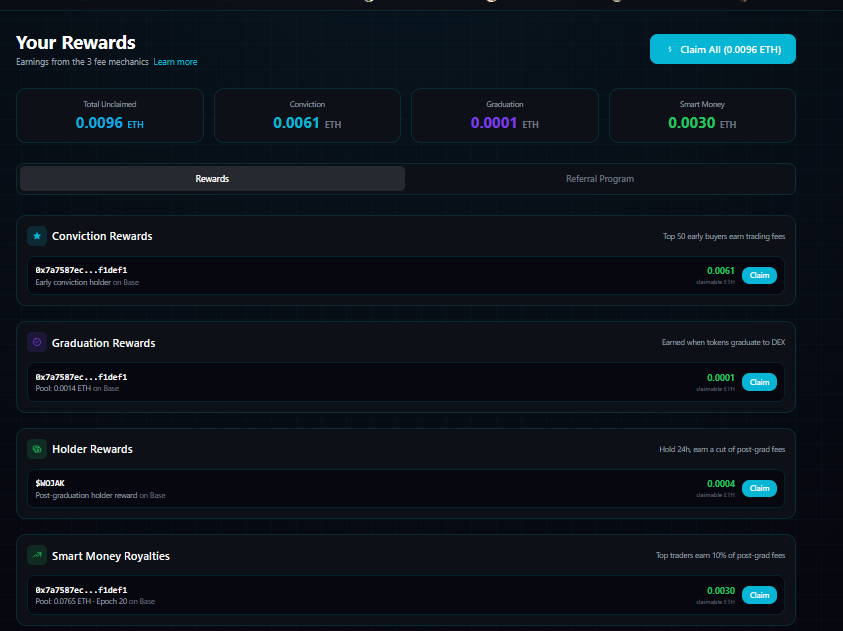Click the 0.0001 claimable ETH amount in row
The image size is (843, 631).
[x=720, y=377]
